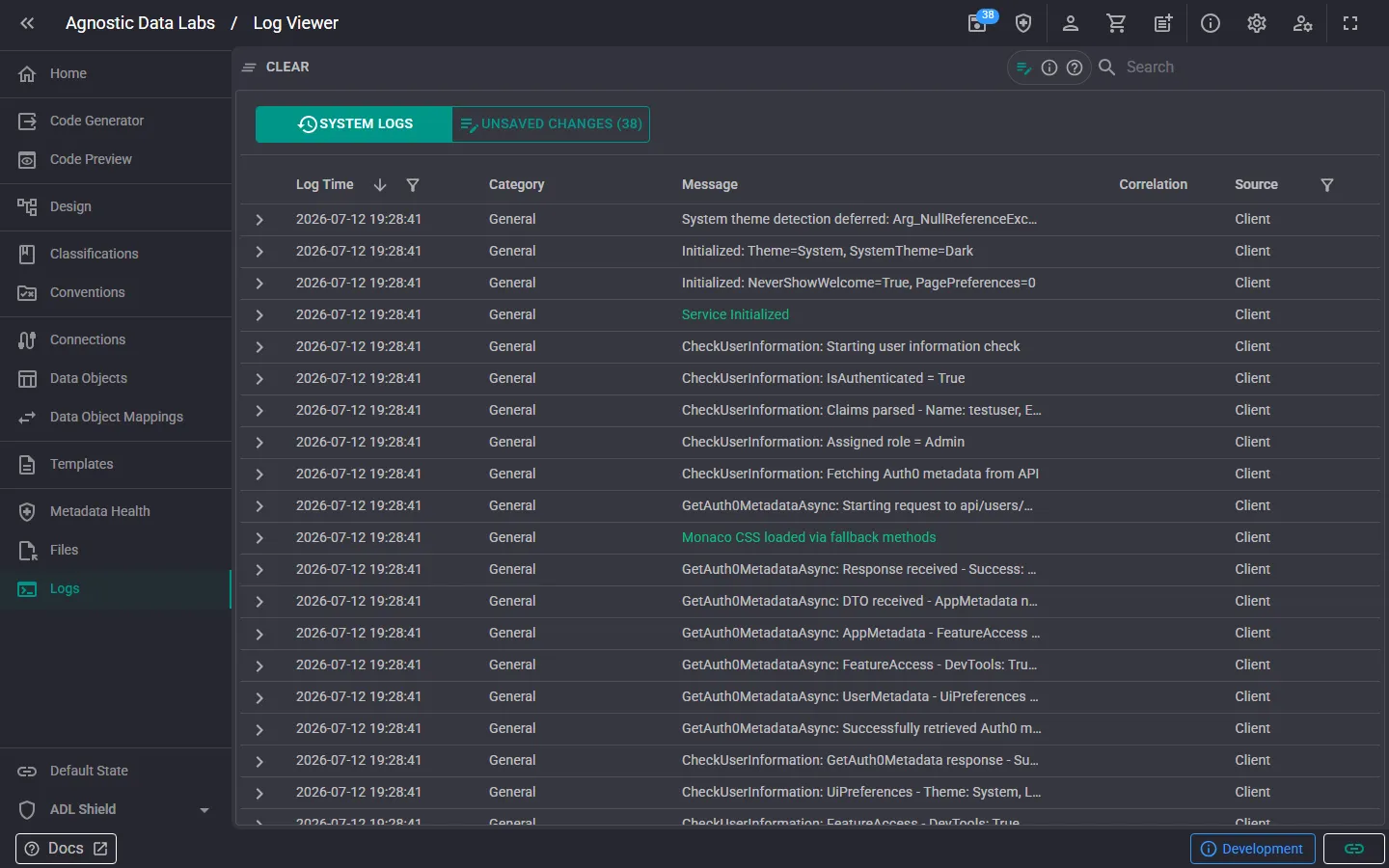The height and width of the screenshot is (868, 1389).
Task: Click the link button in bottom right
Action: coord(1354,849)
